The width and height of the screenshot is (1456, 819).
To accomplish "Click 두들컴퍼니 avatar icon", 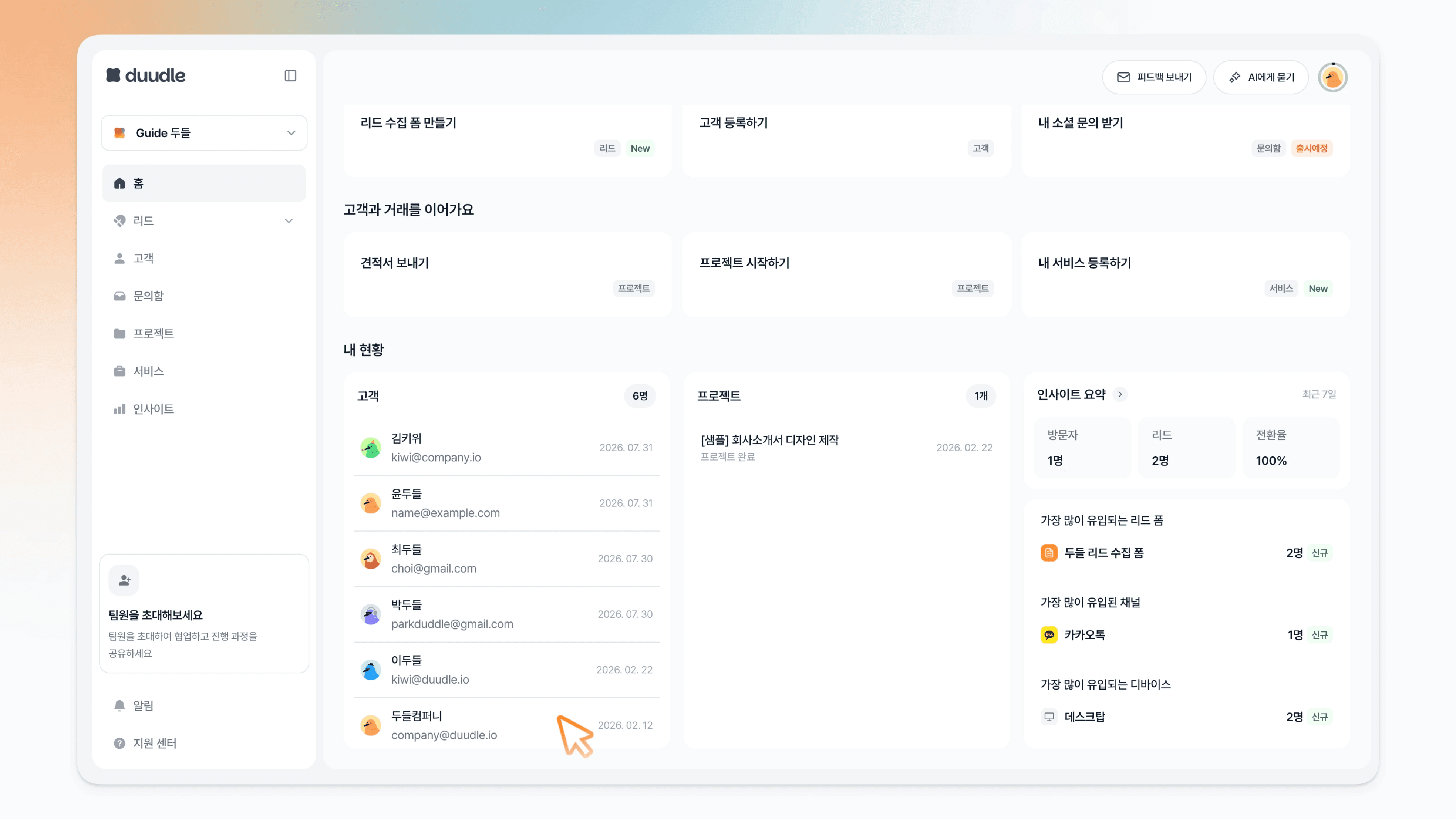I will pos(371,725).
